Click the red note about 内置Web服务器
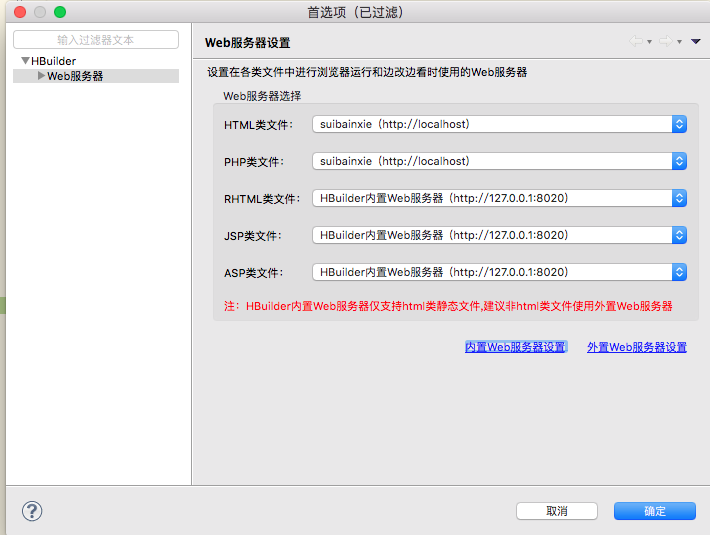The image size is (710, 535). [x=448, y=306]
